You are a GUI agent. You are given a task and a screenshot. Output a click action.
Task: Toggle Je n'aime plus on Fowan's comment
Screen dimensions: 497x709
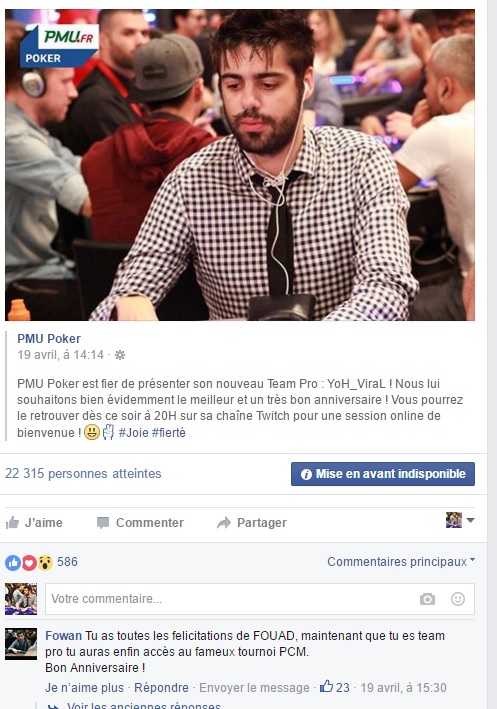[84, 688]
